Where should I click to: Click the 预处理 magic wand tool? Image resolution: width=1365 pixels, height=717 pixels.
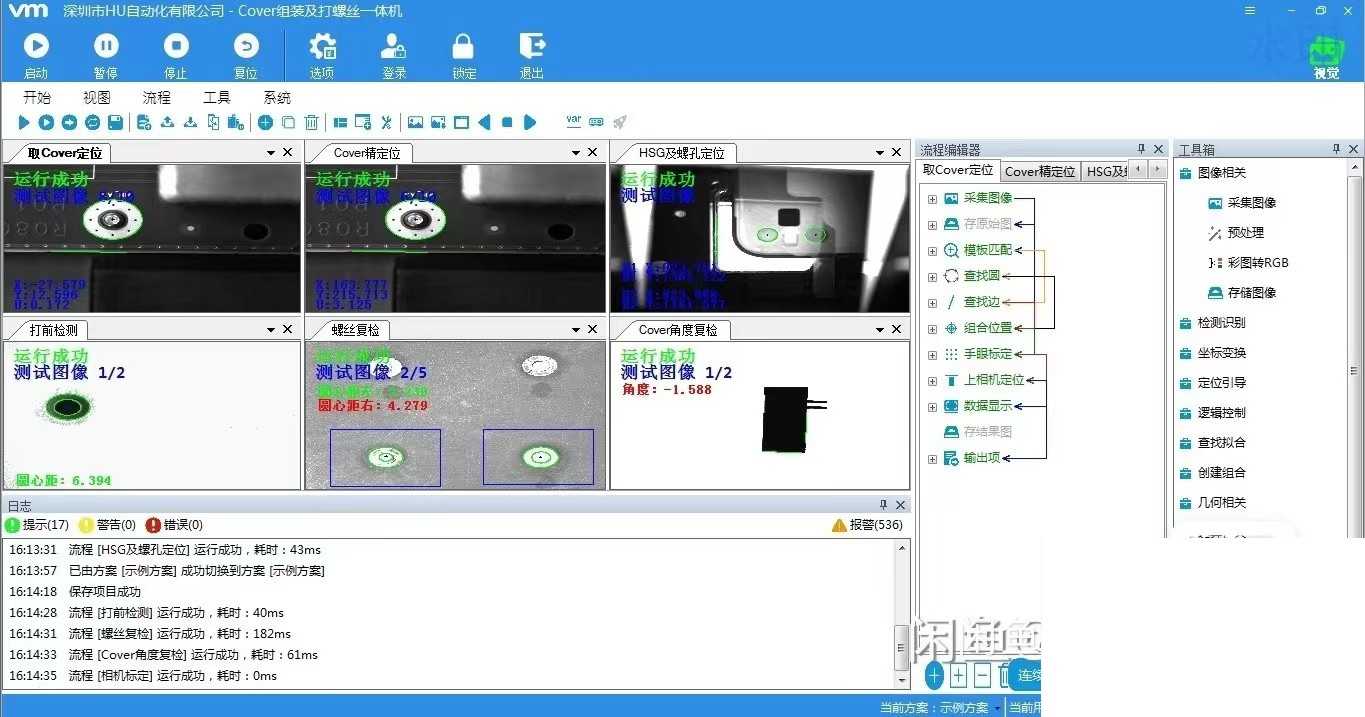click(x=1236, y=232)
